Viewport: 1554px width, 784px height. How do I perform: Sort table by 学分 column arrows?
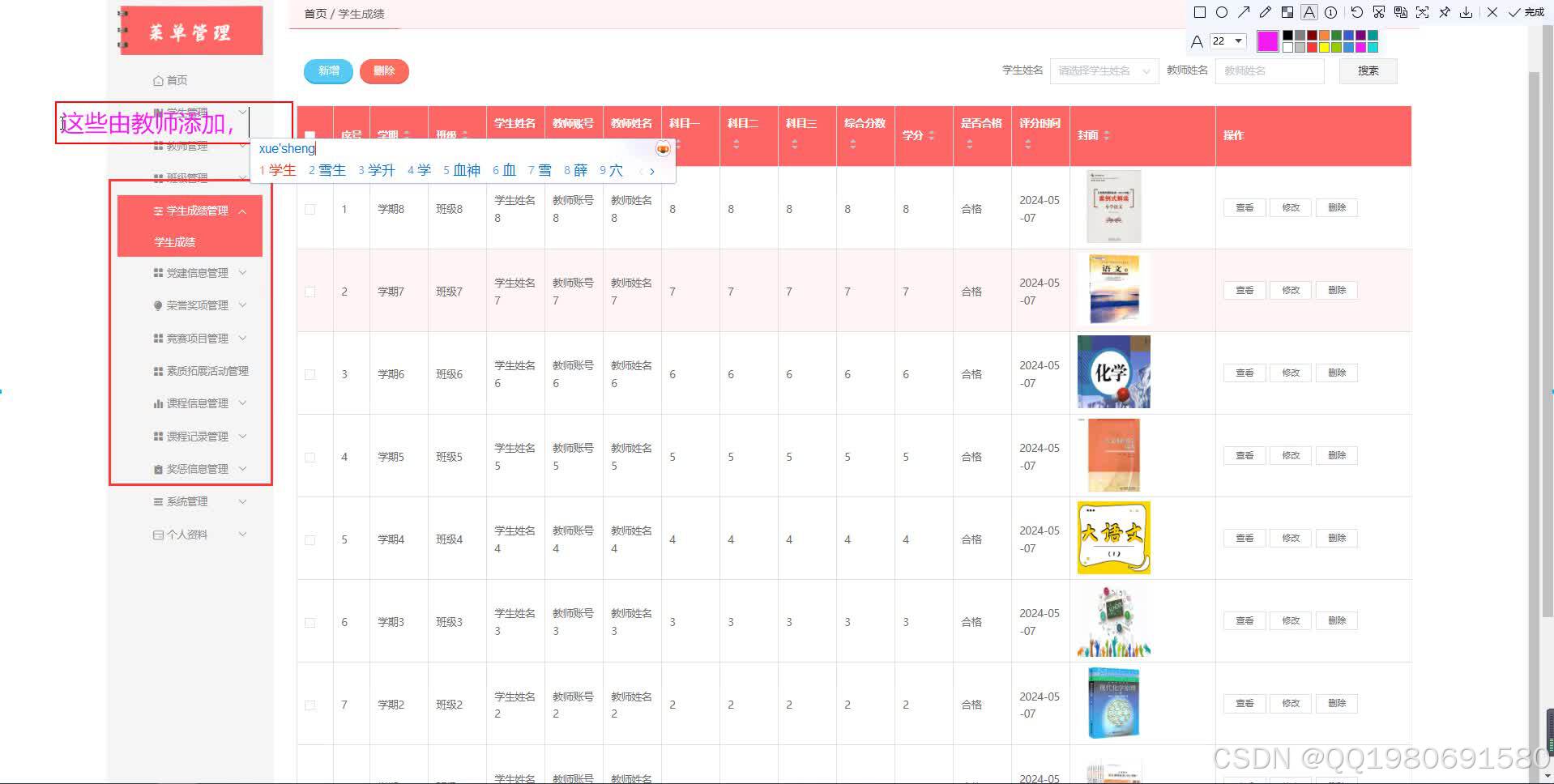[931, 135]
